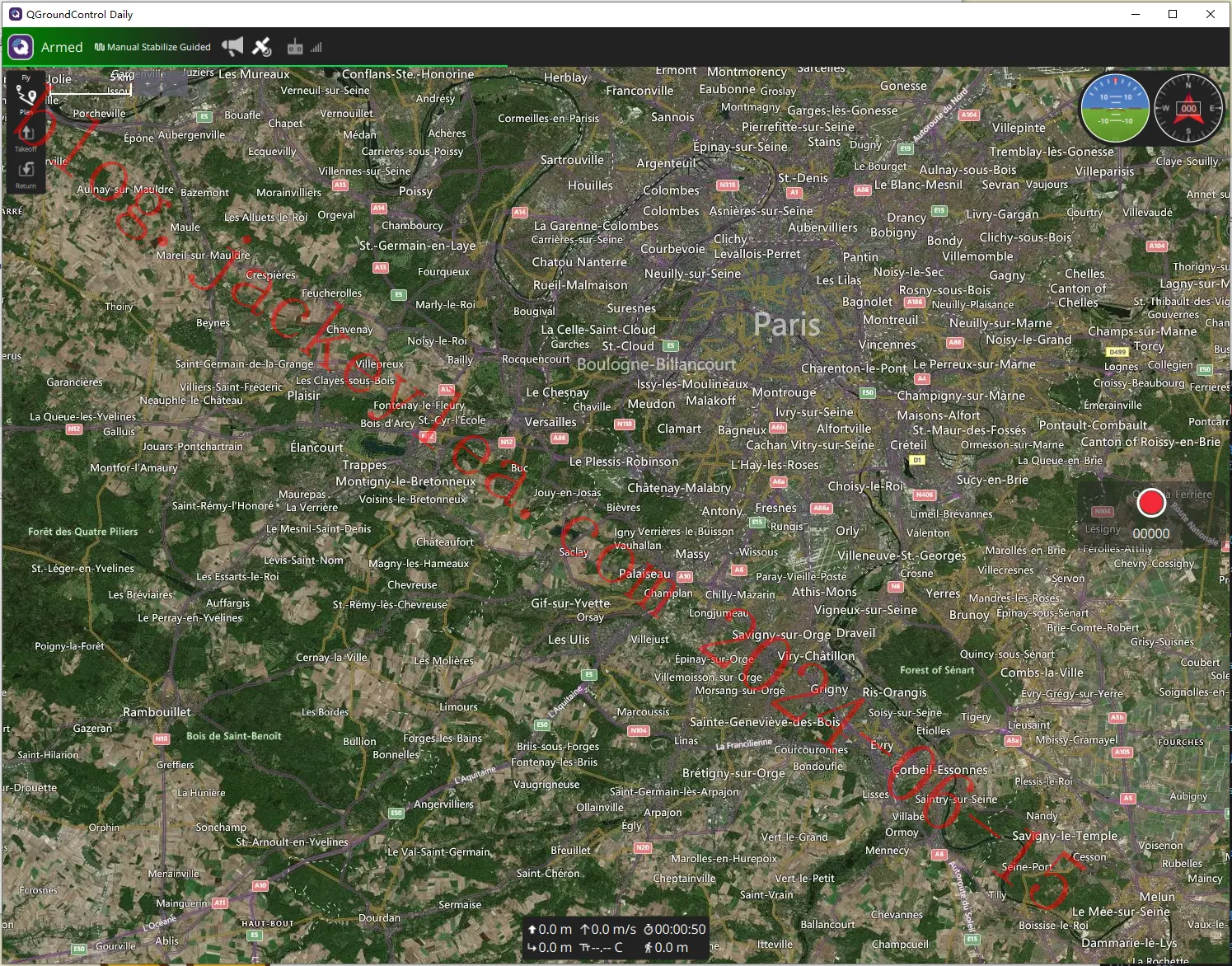The image size is (1232, 966).
Task: Click the Armed status to change arming
Action: [62, 47]
